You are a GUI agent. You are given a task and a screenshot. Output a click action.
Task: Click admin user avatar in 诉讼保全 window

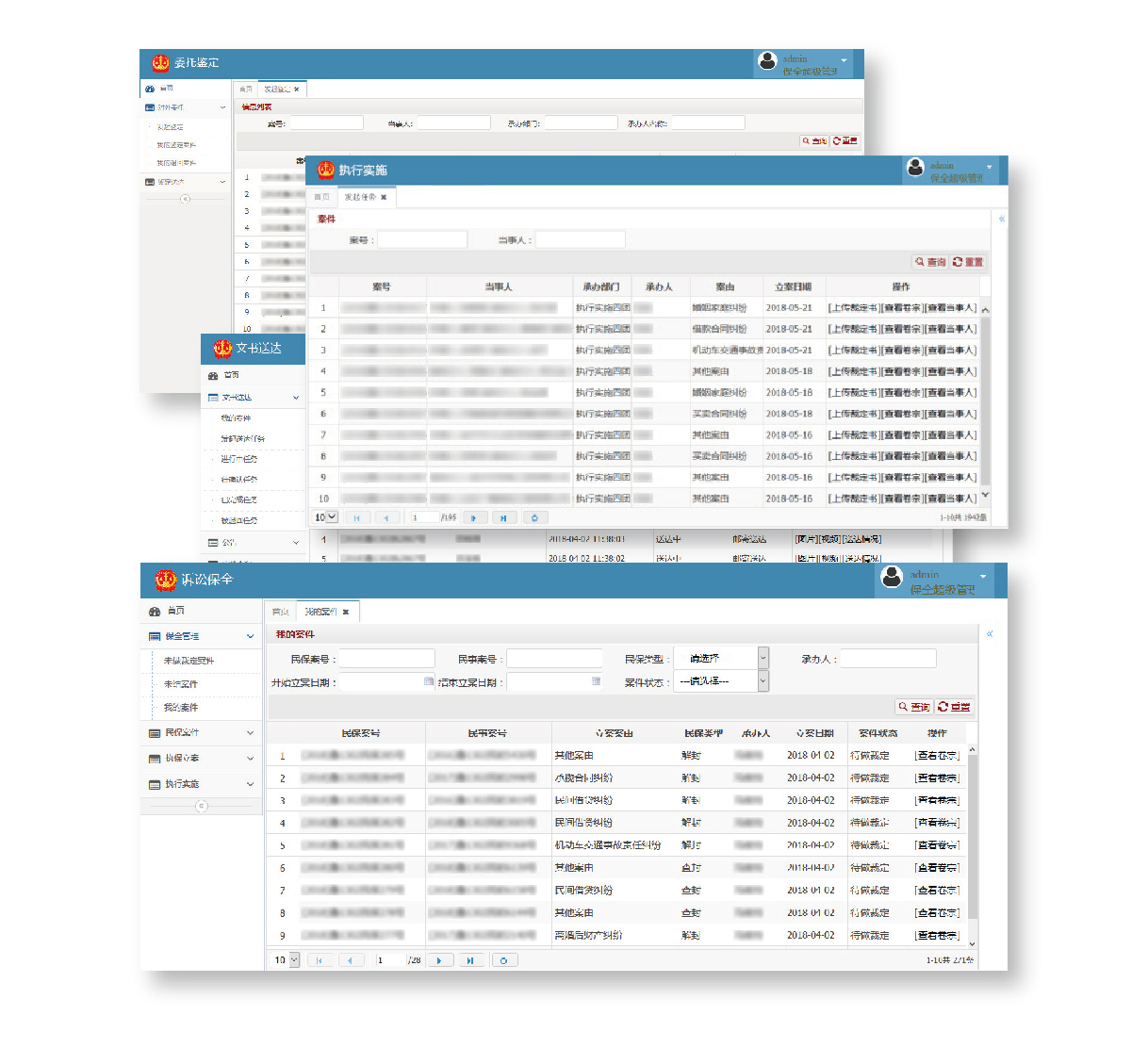(x=892, y=577)
